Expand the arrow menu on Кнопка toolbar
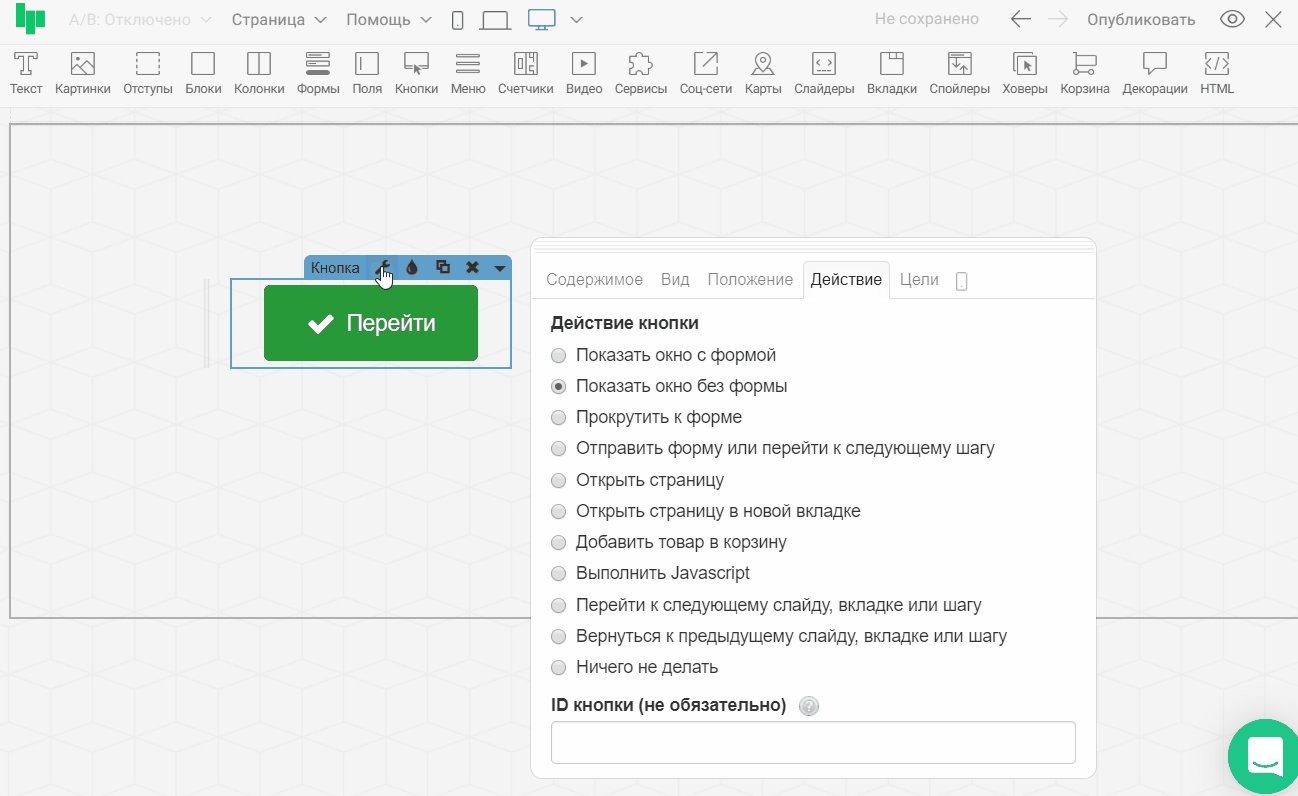 (x=499, y=268)
